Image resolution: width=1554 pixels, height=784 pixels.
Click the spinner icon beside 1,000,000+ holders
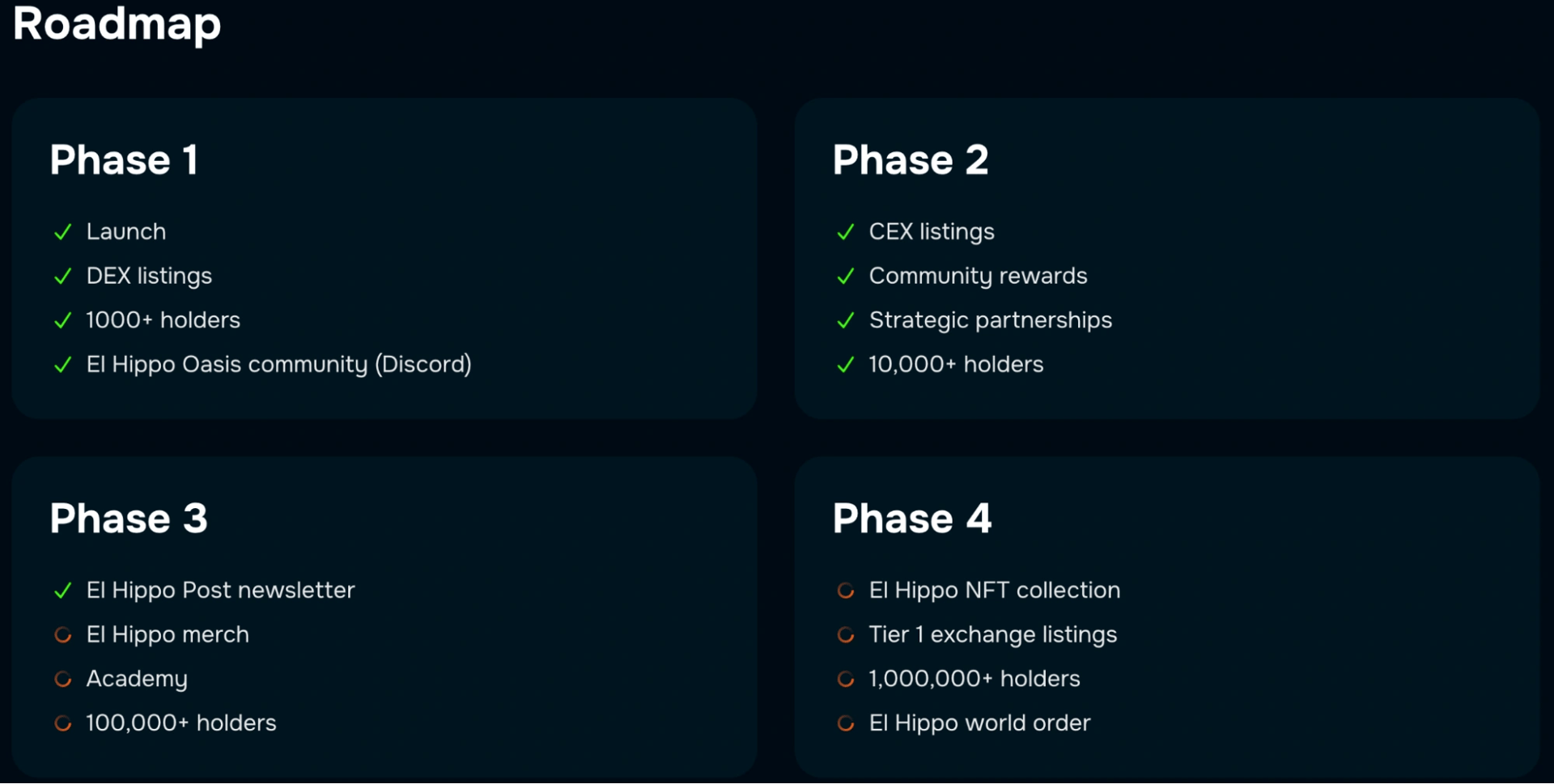tap(846, 680)
